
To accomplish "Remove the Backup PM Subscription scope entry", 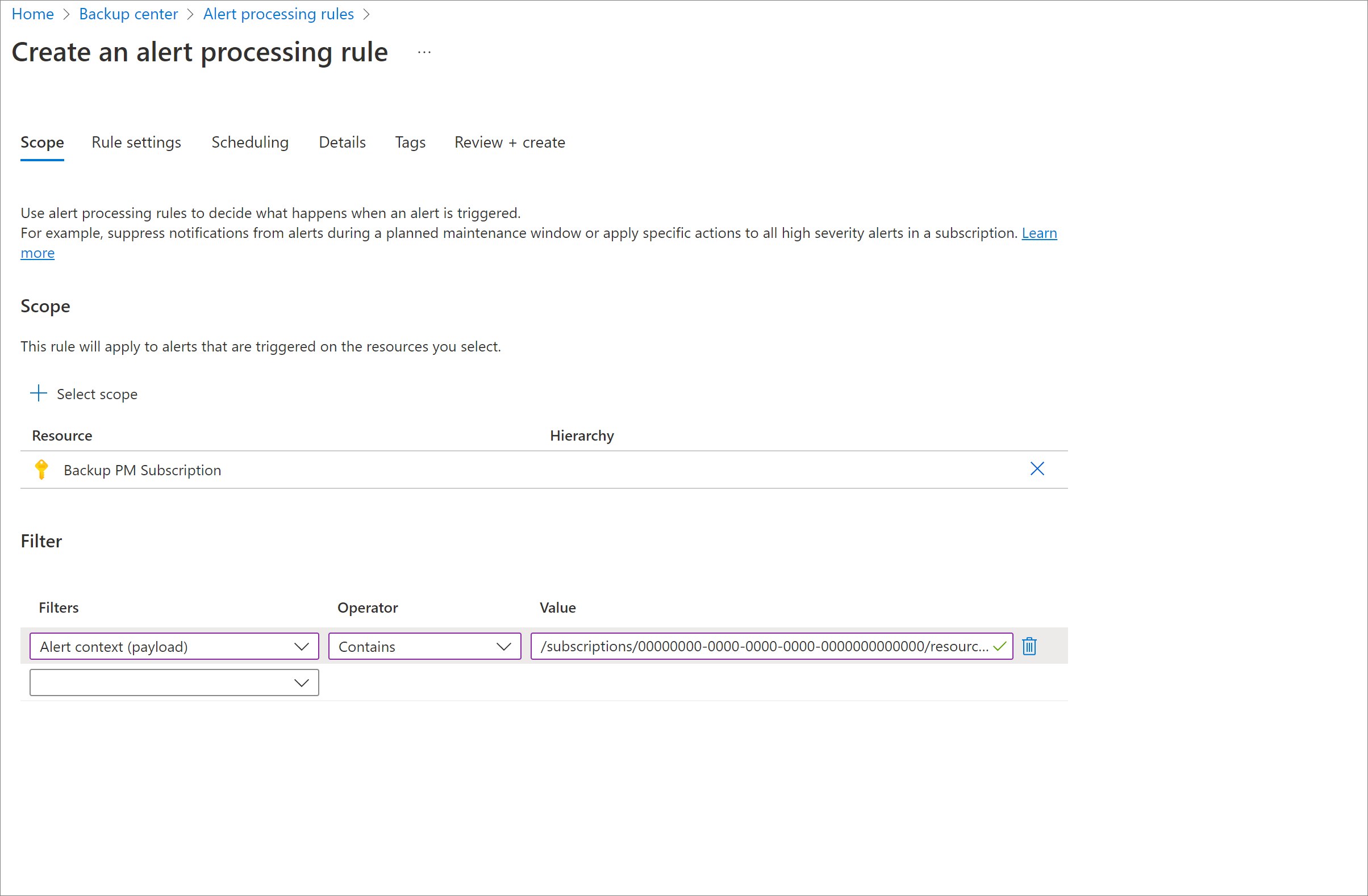I will point(1037,468).
